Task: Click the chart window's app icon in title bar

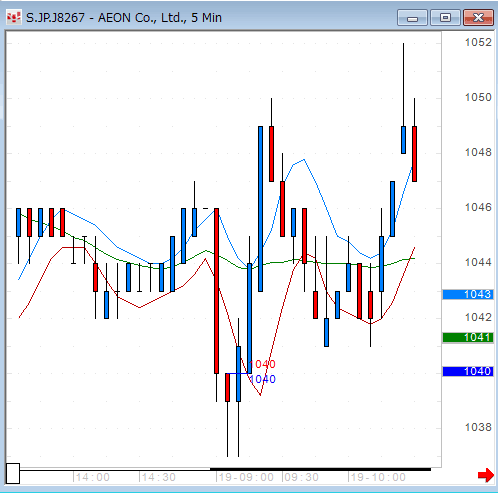Action: (14, 17)
